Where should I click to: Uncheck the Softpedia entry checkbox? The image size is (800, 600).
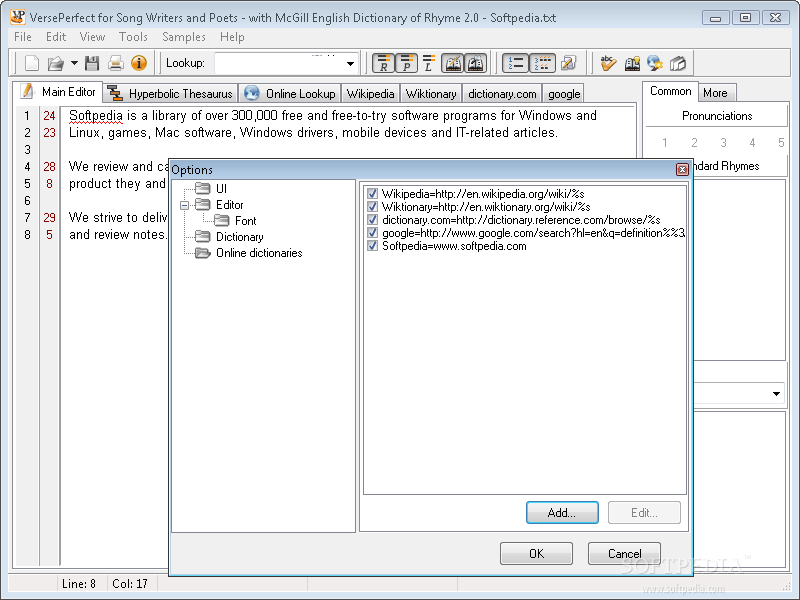372,246
